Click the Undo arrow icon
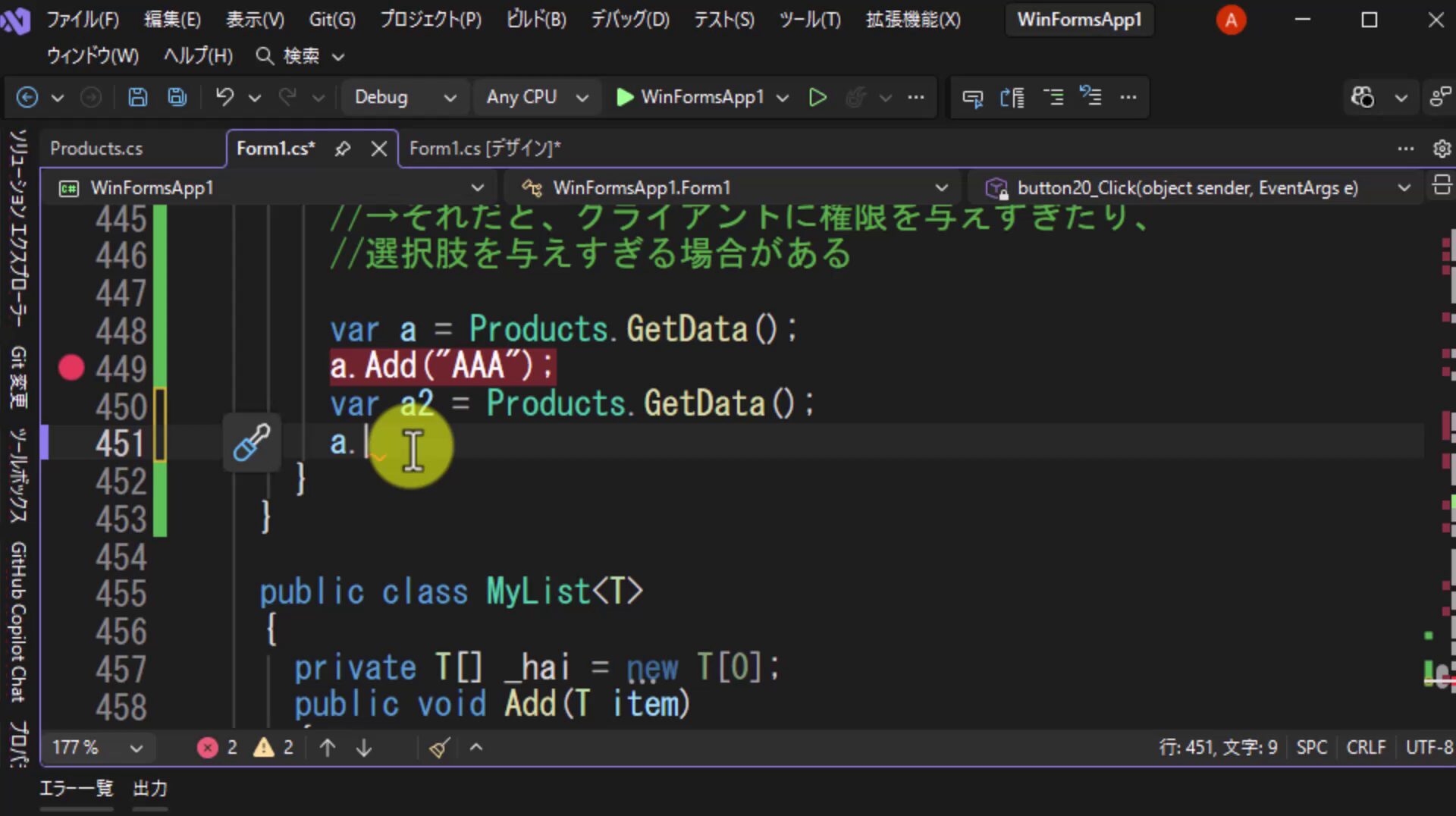The width and height of the screenshot is (1456, 816). tap(224, 97)
